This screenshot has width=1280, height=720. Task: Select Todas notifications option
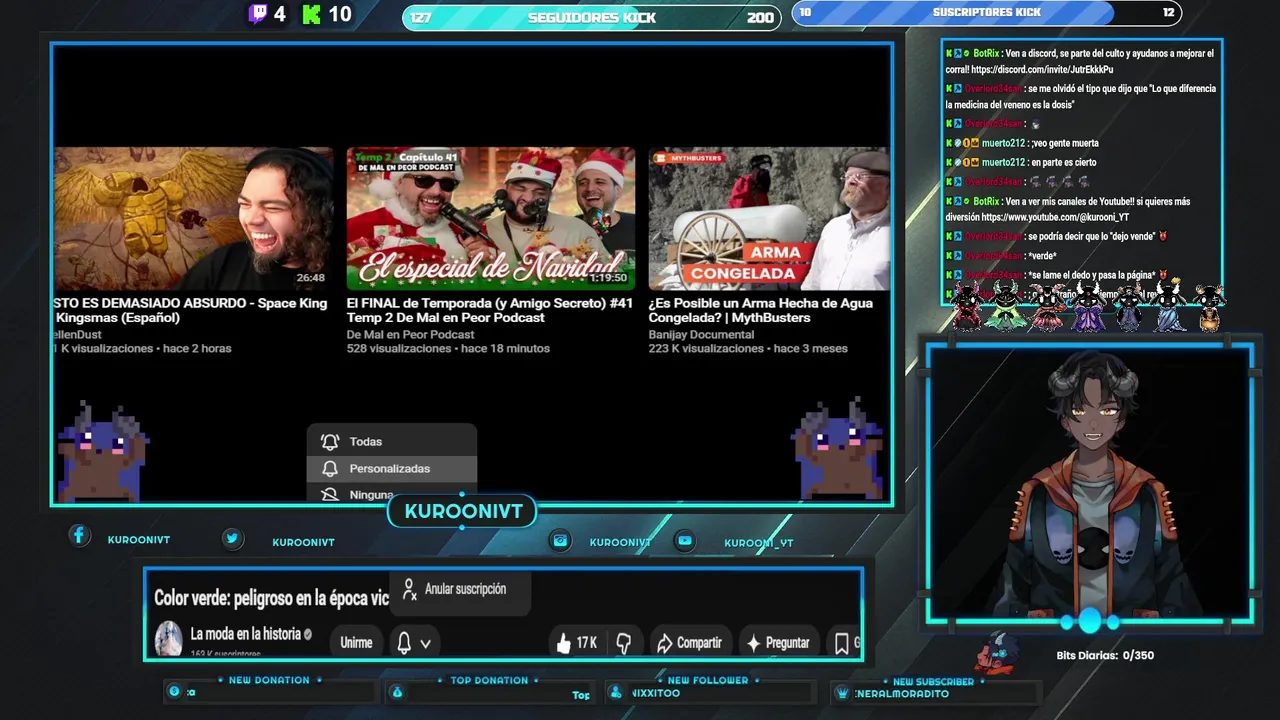click(391, 441)
